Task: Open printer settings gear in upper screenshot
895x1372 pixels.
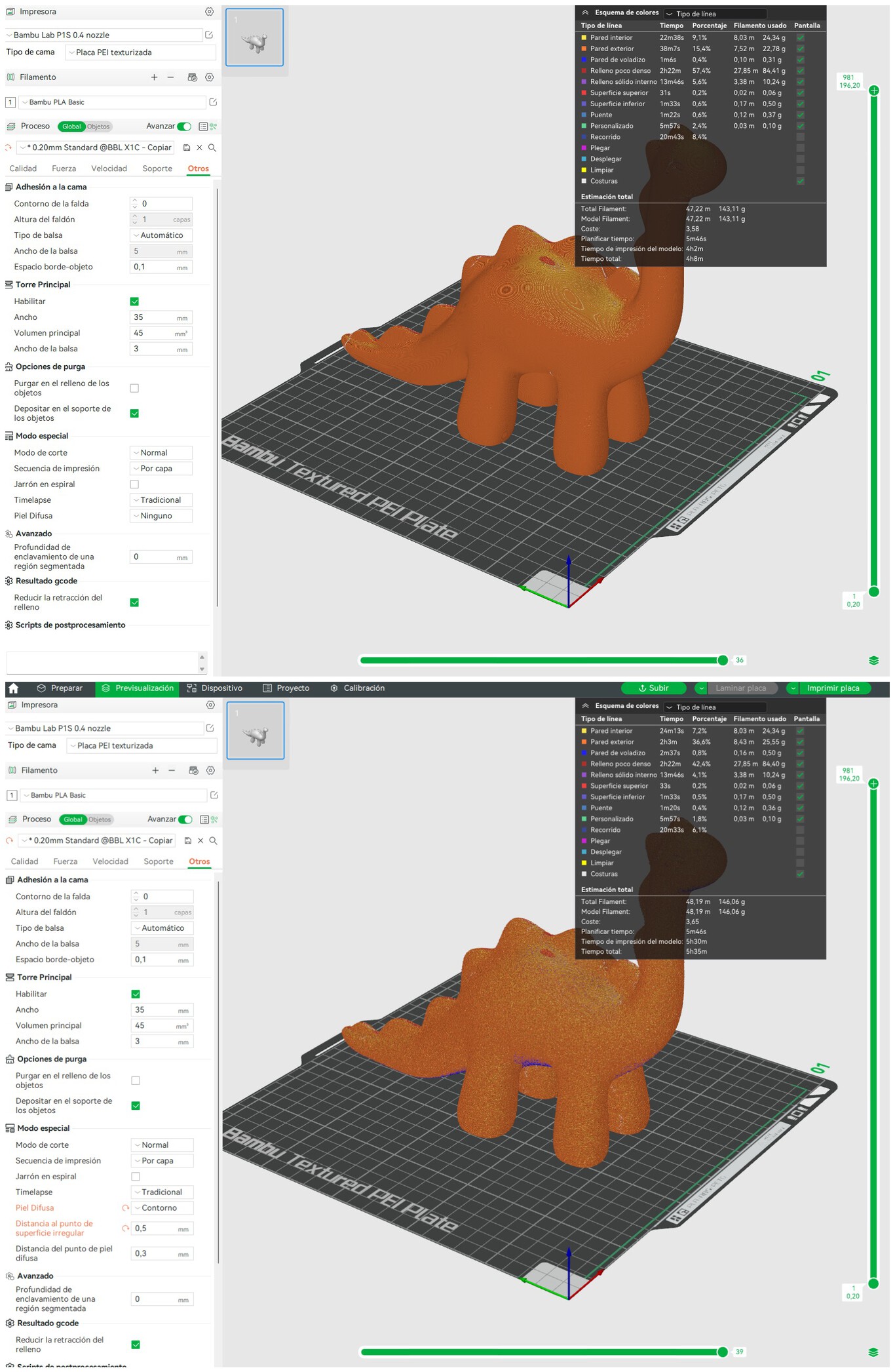Action: [209, 12]
